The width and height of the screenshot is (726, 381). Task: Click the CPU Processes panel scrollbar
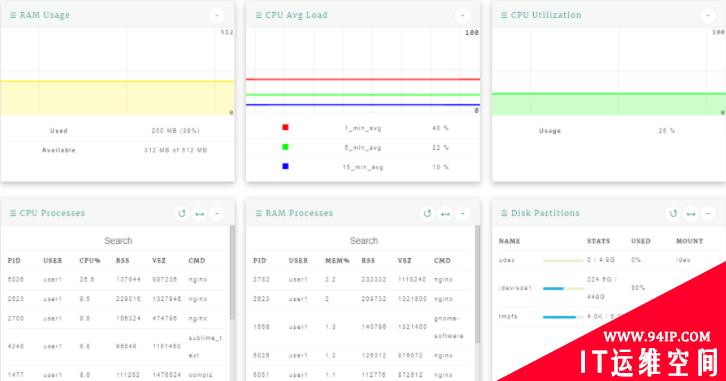click(232, 272)
